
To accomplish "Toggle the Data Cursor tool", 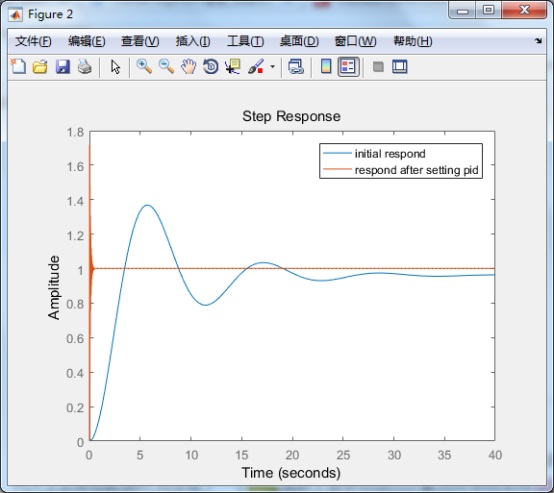I will coord(233,66).
